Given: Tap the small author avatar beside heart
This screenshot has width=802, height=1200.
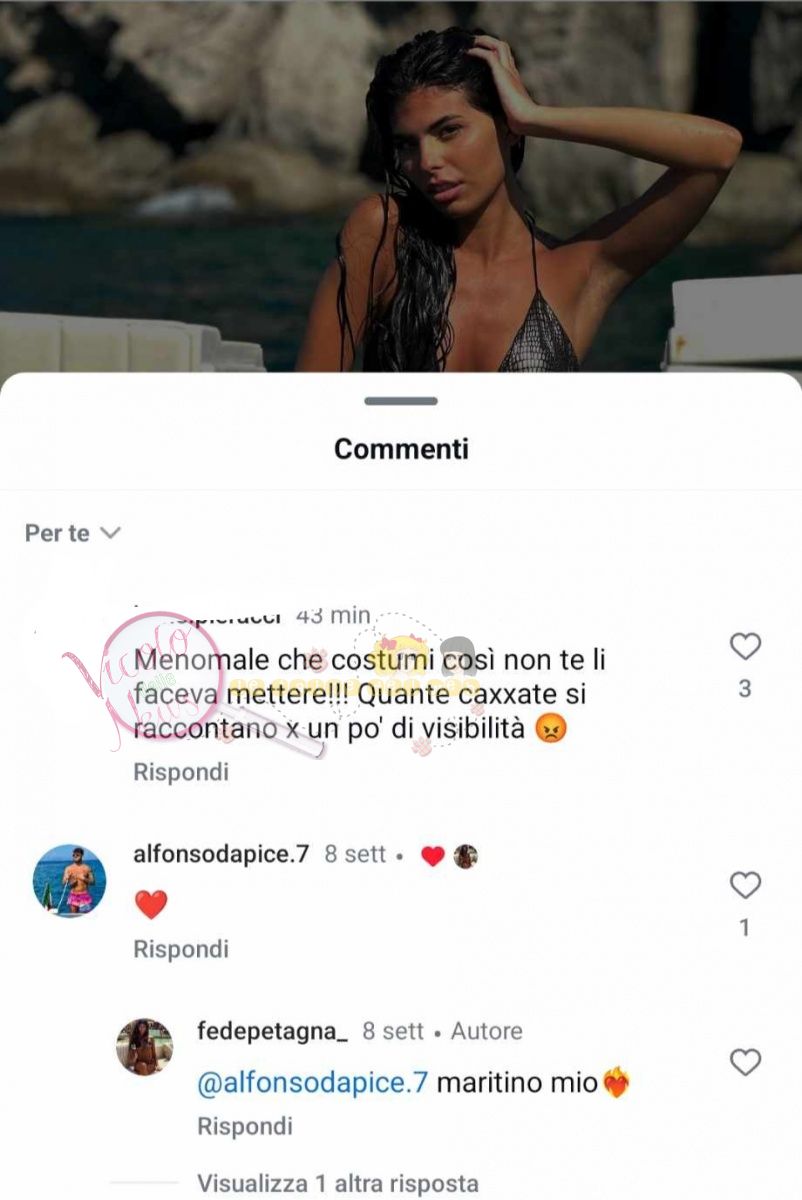Looking at the screenshot, I should pos(465,856).
